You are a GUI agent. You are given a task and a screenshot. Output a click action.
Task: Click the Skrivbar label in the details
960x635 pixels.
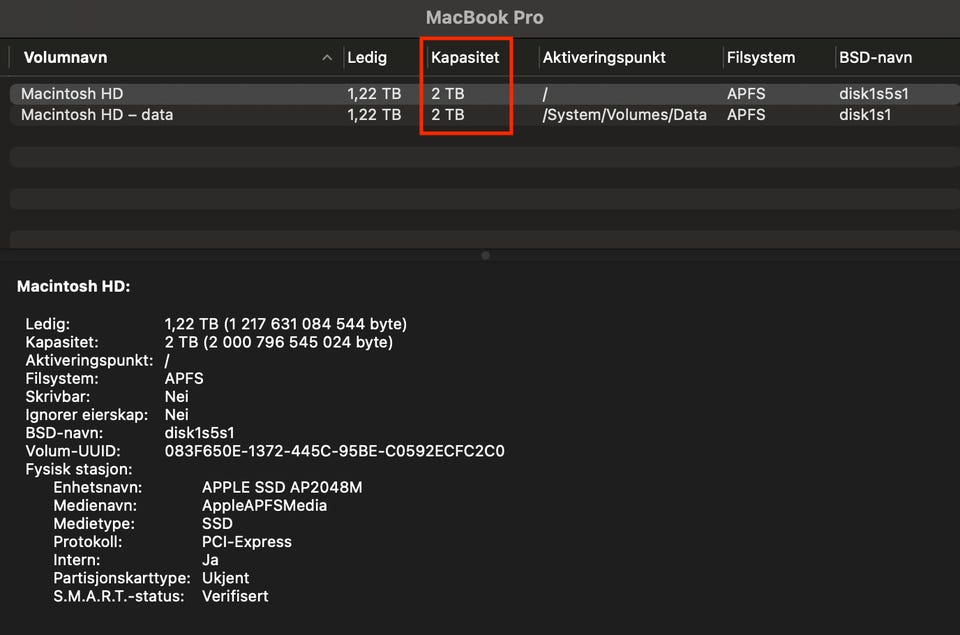[58, 397]
